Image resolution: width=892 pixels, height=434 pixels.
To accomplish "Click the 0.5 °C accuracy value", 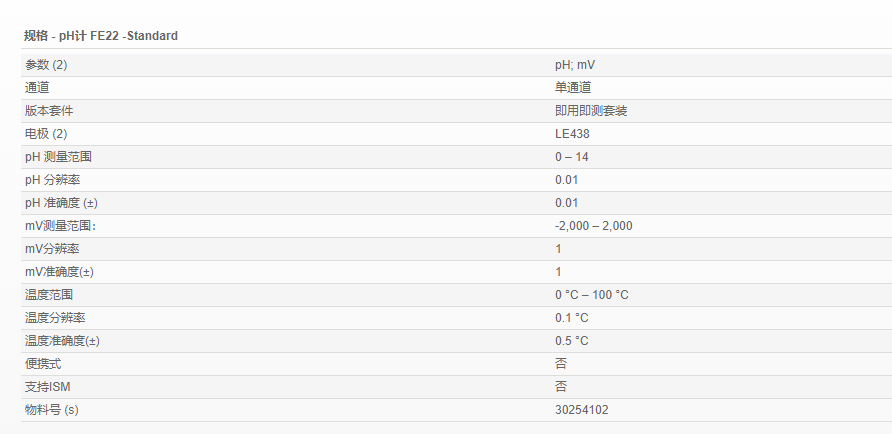I will pyautogui.click(x=572, y=341).
